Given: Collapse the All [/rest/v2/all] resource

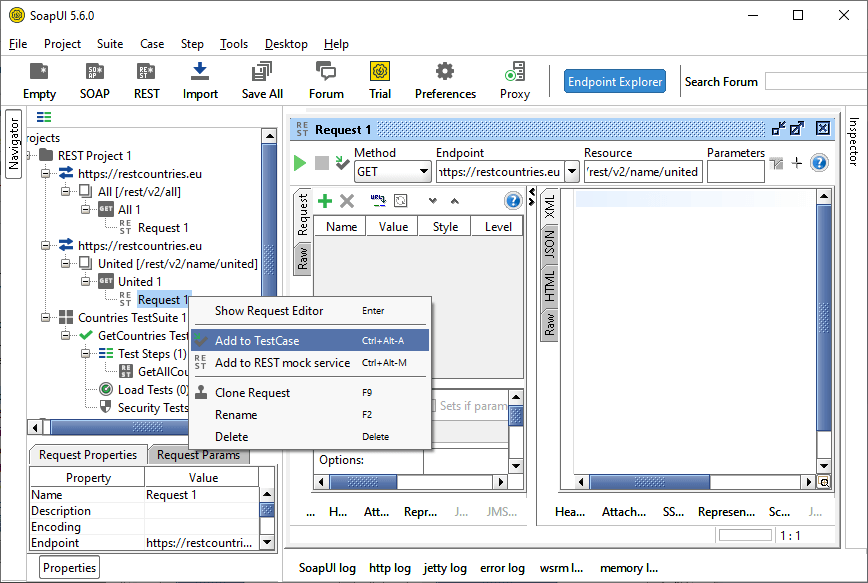Looking at the screenshot, I should pyautogui.click(x=65, y=192).
